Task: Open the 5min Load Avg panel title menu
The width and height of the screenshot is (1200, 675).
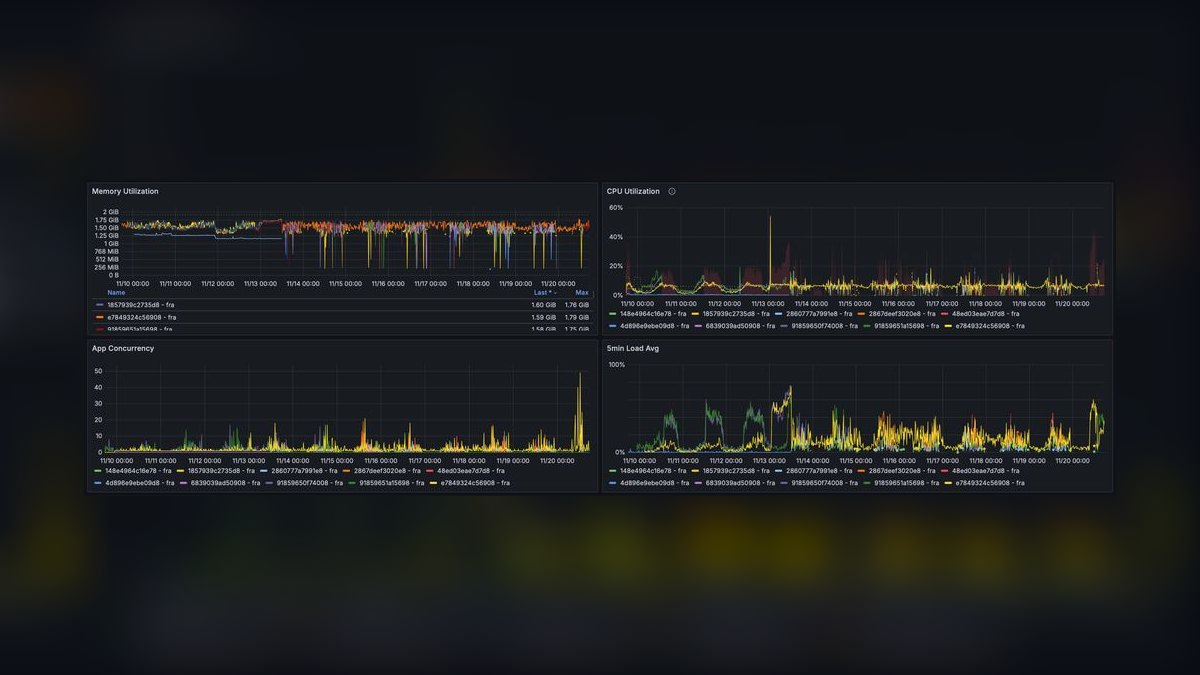Action: 633,348
